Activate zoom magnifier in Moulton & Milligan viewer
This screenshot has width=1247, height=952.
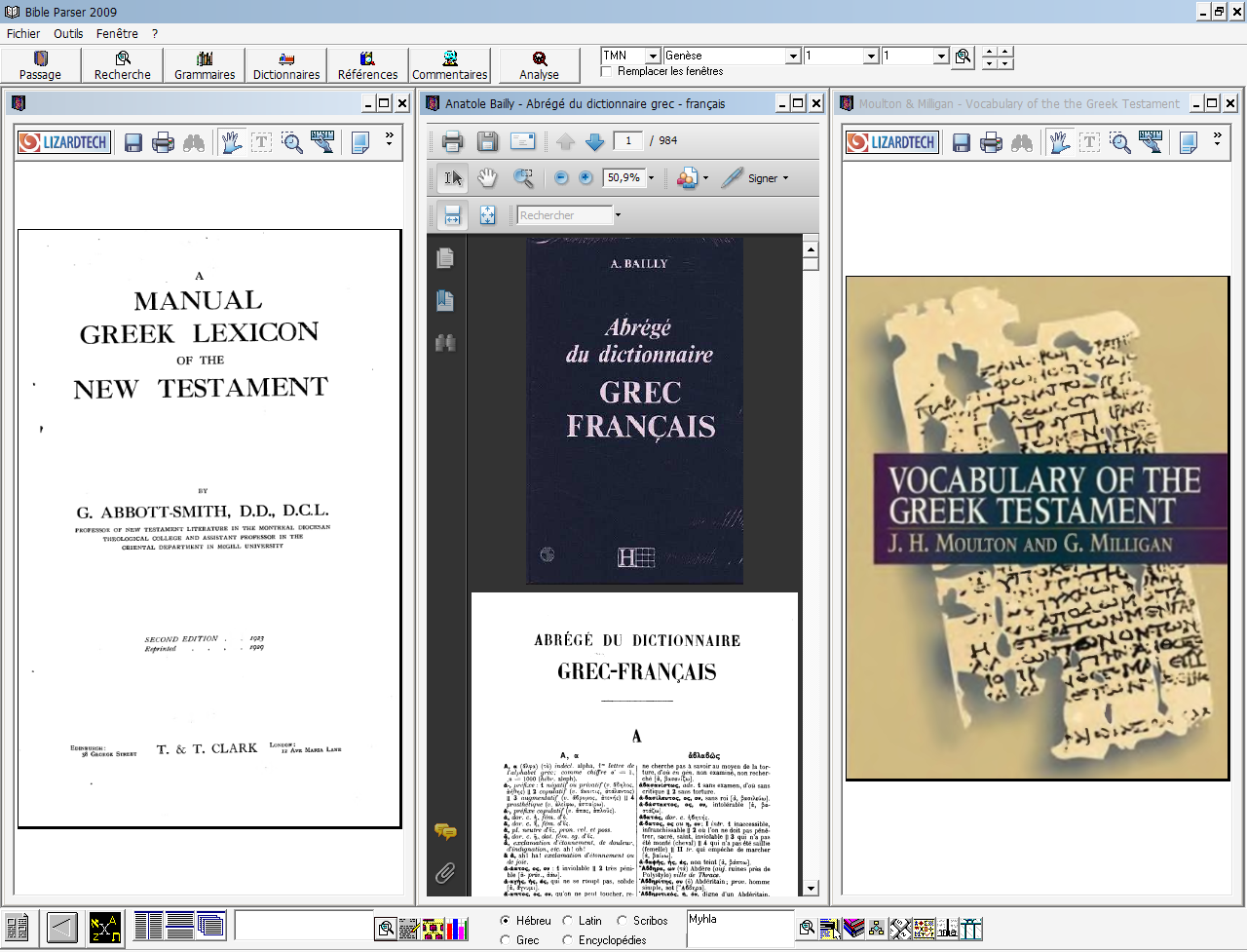(1120, 143)
